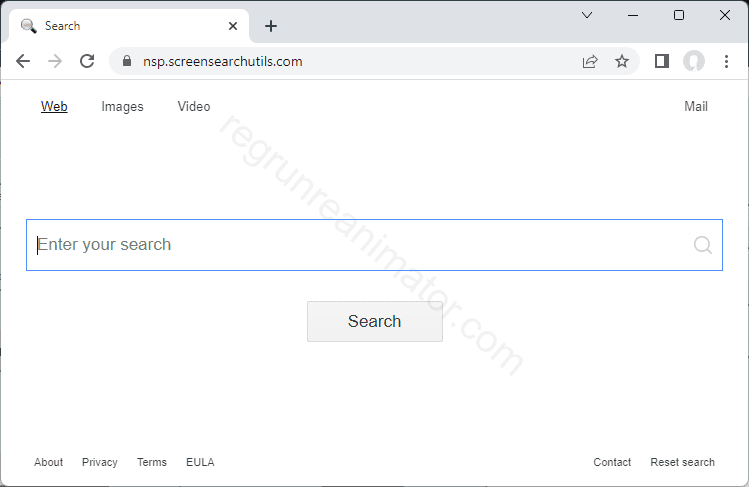Reload the page with refresh icon
This screenshot has height=487, width=749.
tap(87, 61)
